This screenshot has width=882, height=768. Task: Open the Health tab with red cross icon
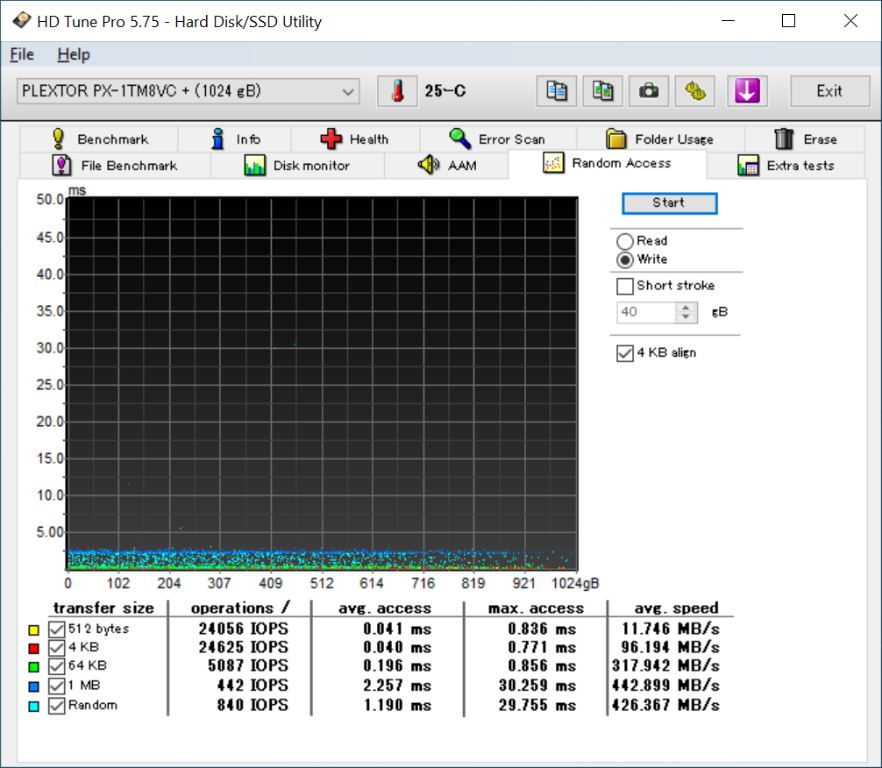click(x=354, y=139)
